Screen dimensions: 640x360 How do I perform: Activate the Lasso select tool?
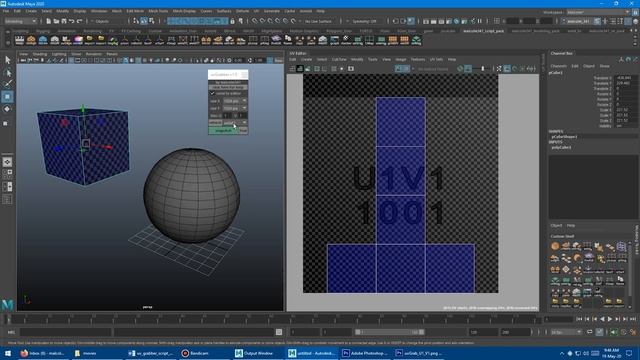[7, 73]
